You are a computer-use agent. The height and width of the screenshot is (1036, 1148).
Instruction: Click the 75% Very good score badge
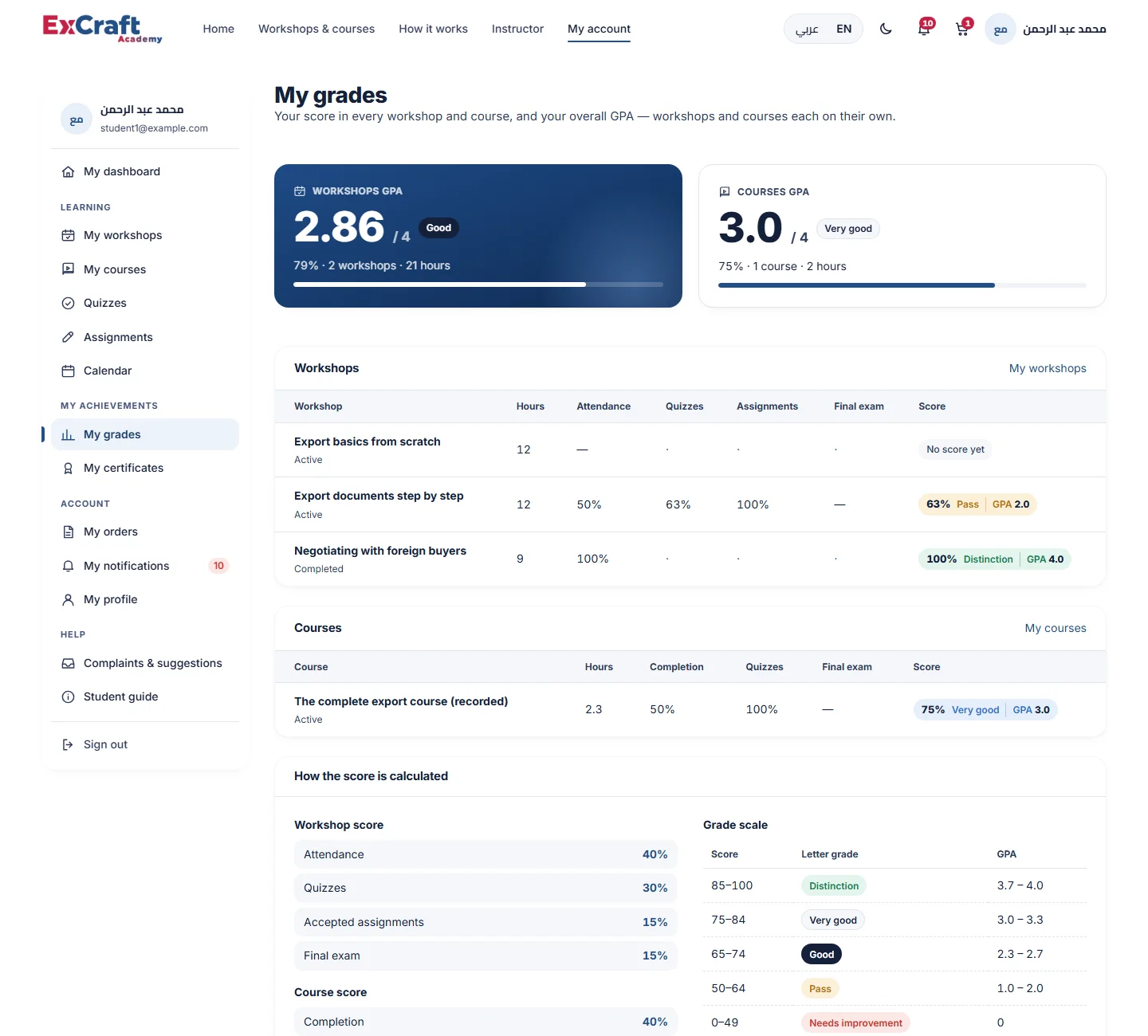(985, 710)
